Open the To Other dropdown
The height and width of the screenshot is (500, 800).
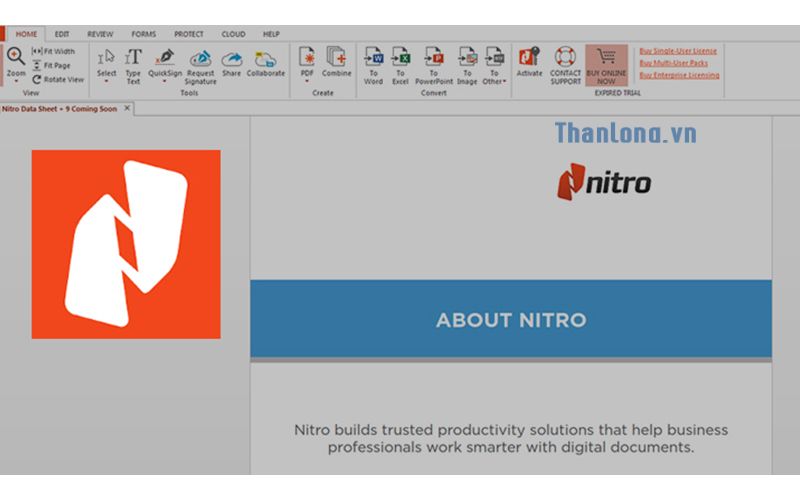click(x=495, y=81)
